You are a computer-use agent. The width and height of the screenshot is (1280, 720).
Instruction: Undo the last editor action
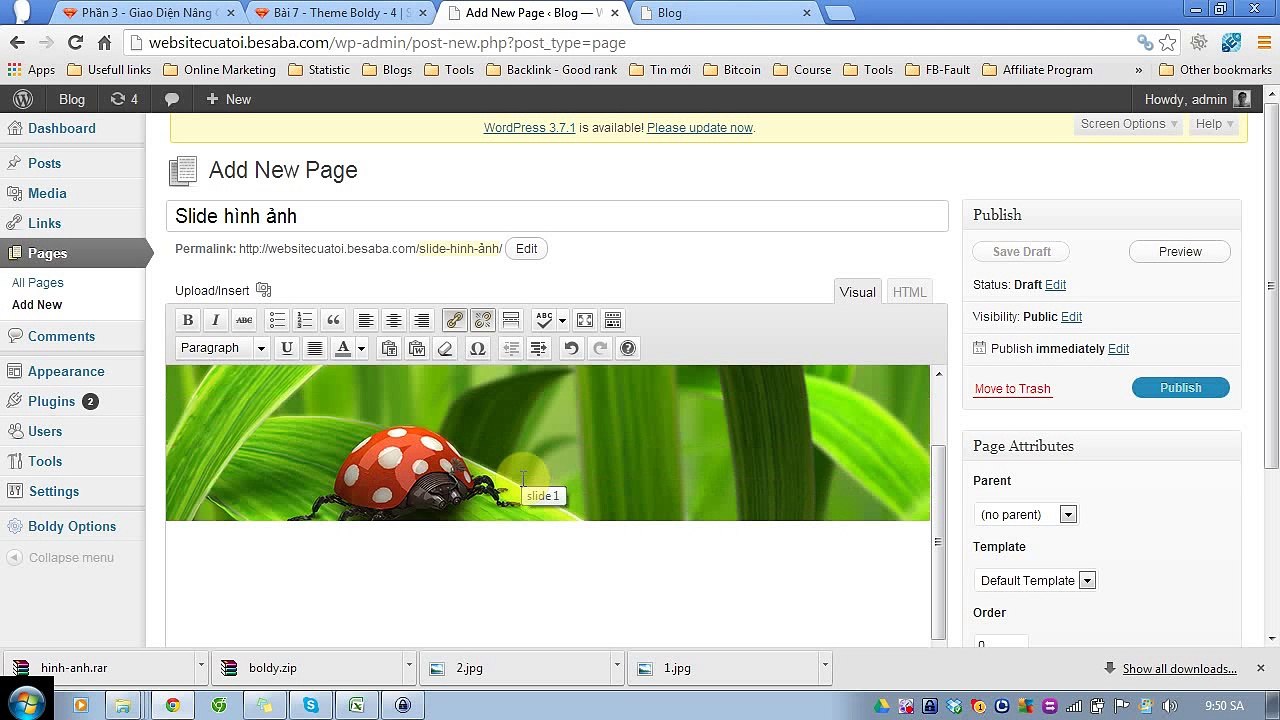[x=571, y=348]
